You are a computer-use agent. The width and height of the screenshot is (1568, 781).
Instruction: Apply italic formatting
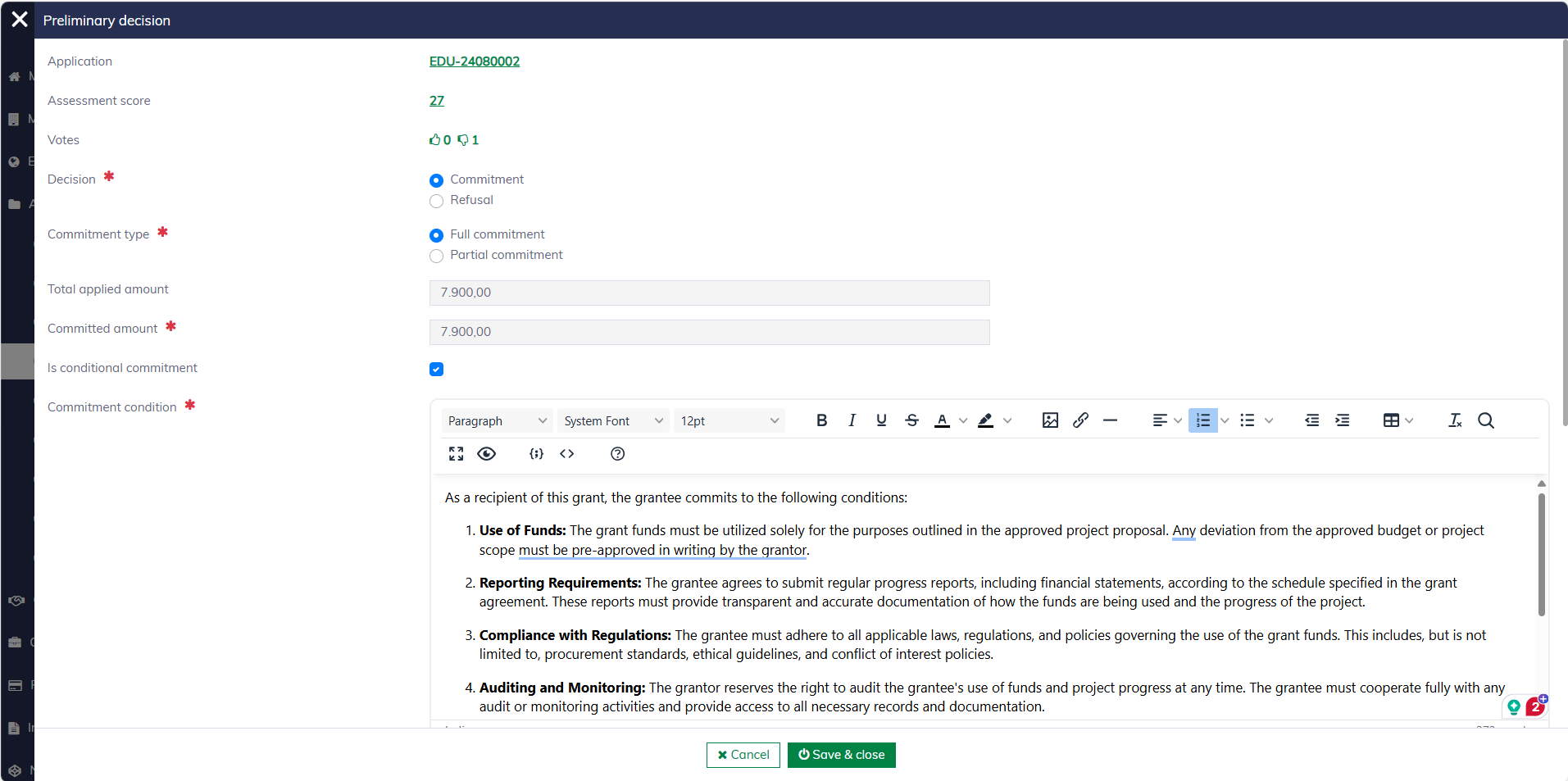point(852,420)
